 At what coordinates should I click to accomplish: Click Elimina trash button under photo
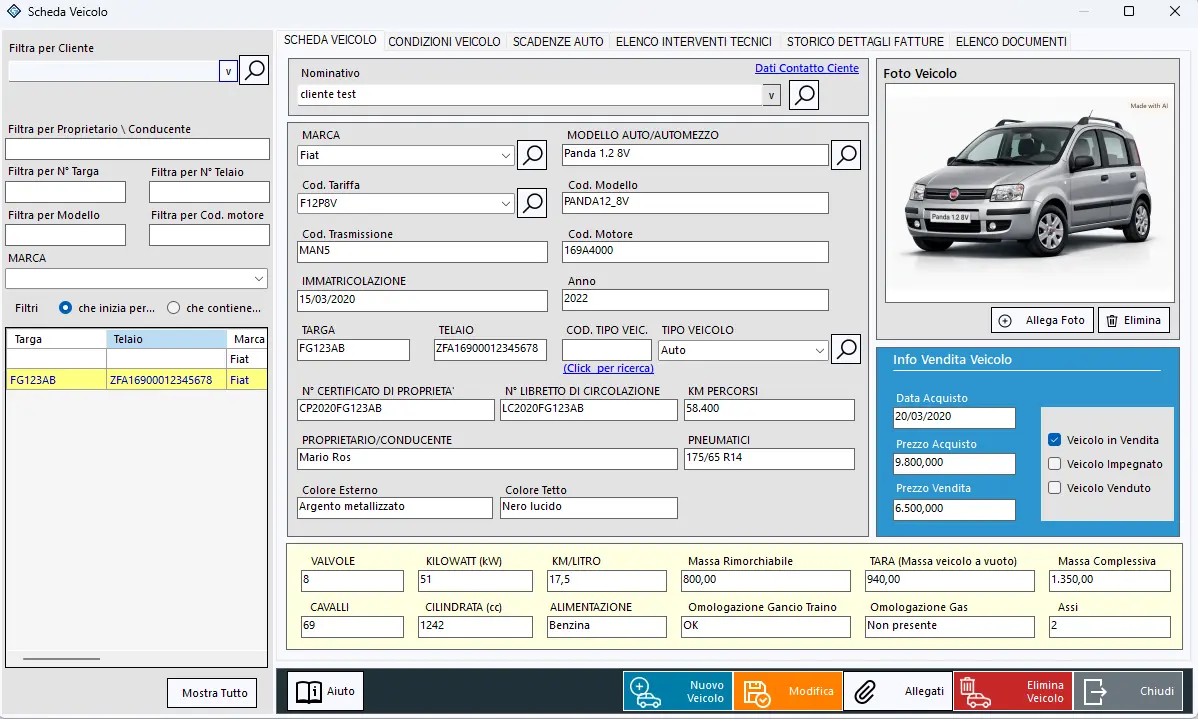tap(1135, 320)
